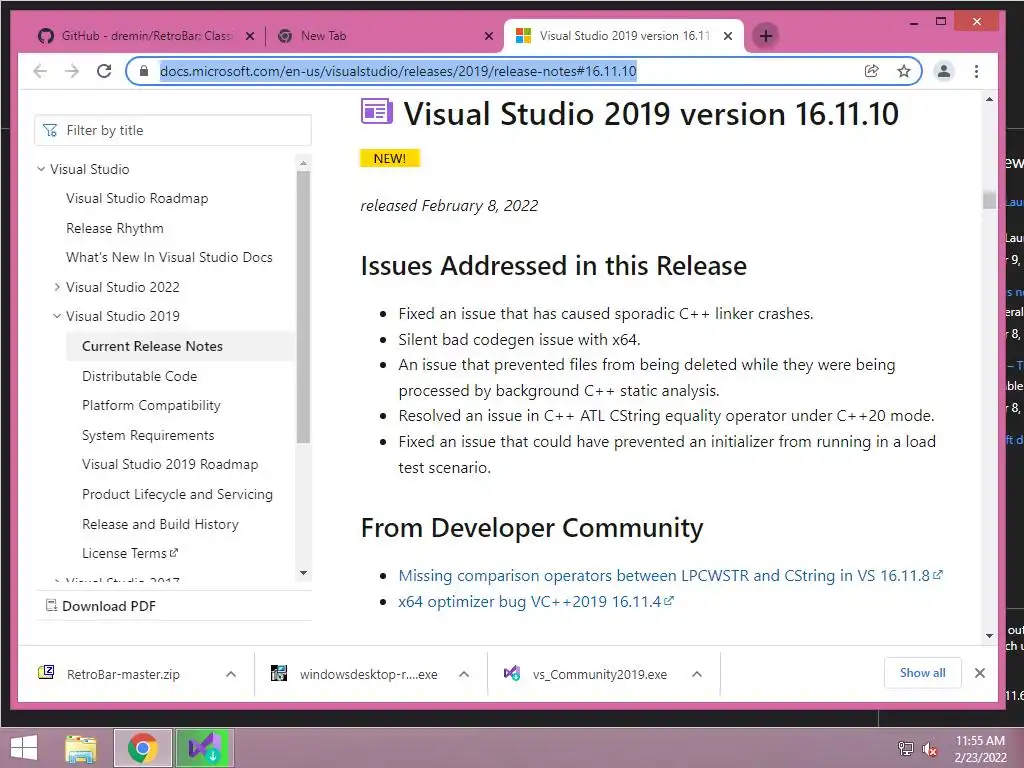Click the padlock site info icon
This screenshot has width=1024, height=768.
coord(144,71)
